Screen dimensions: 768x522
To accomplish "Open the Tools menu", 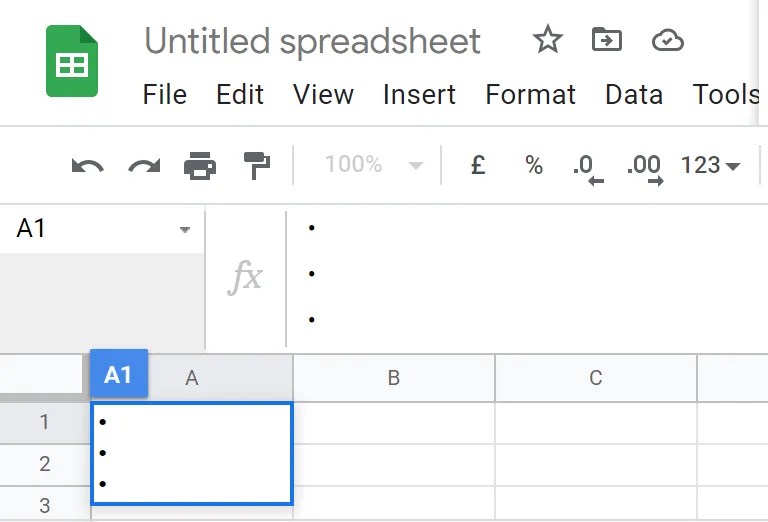I will 725,95.
